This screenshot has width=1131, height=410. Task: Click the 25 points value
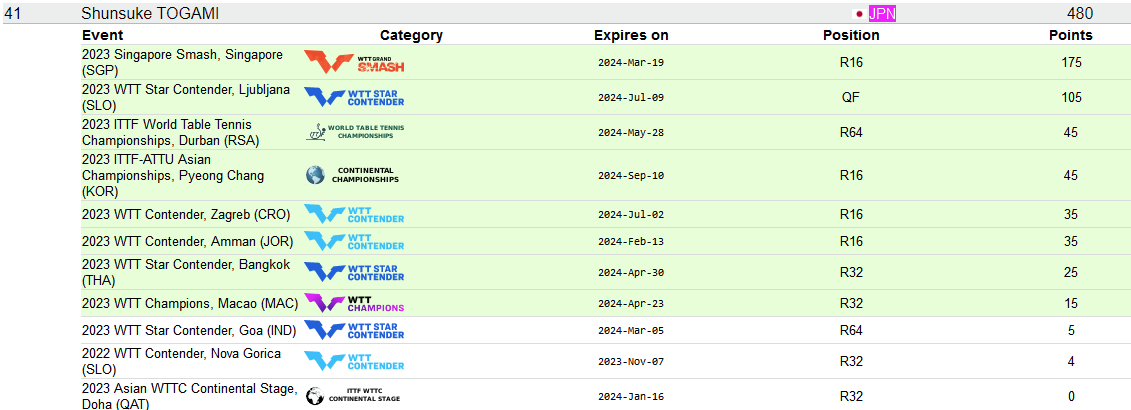(1071, 272)
